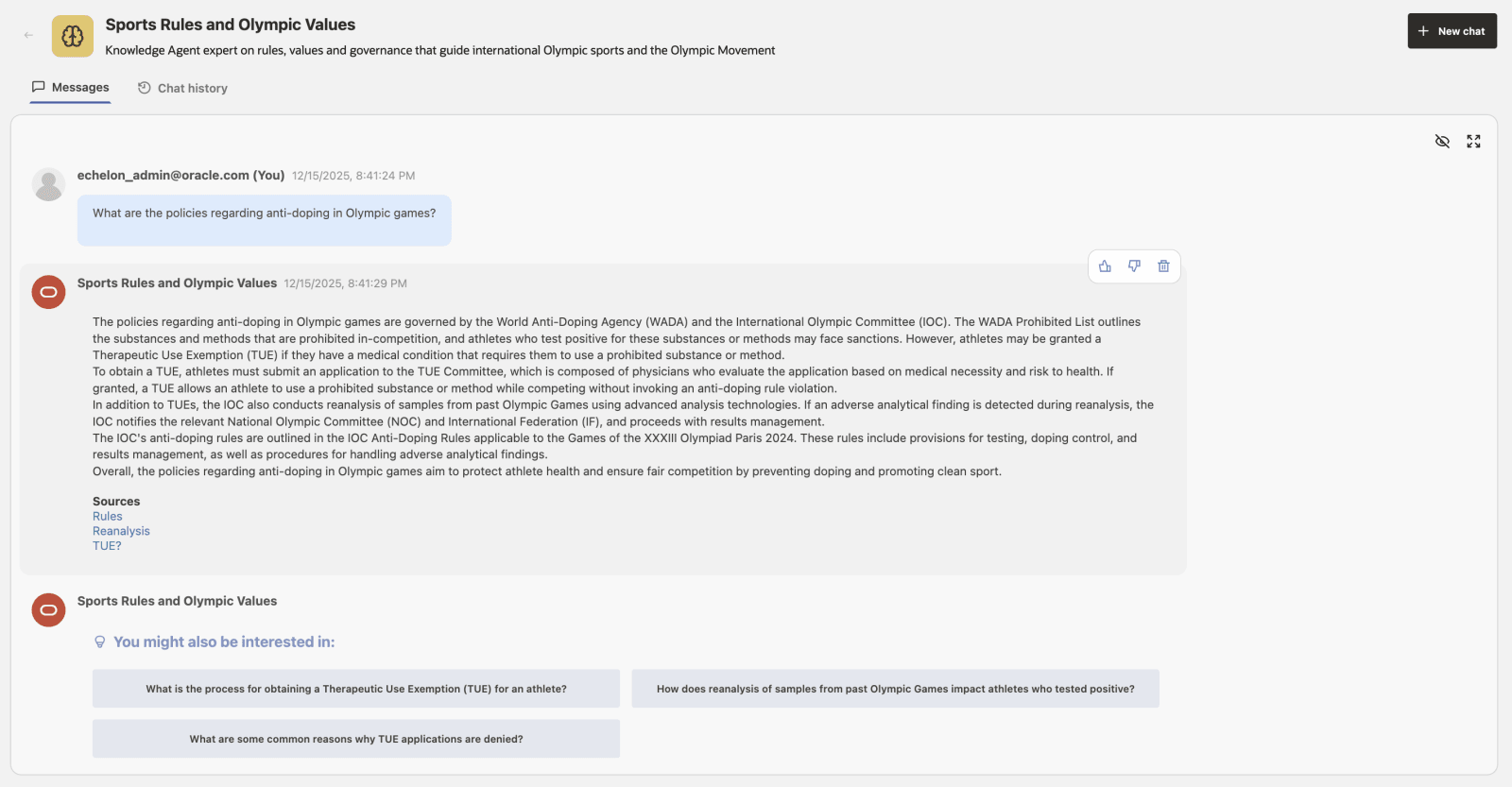Open the TUE? source link
The height and width of the screenshot is (787, 1512).
[107, 545]
